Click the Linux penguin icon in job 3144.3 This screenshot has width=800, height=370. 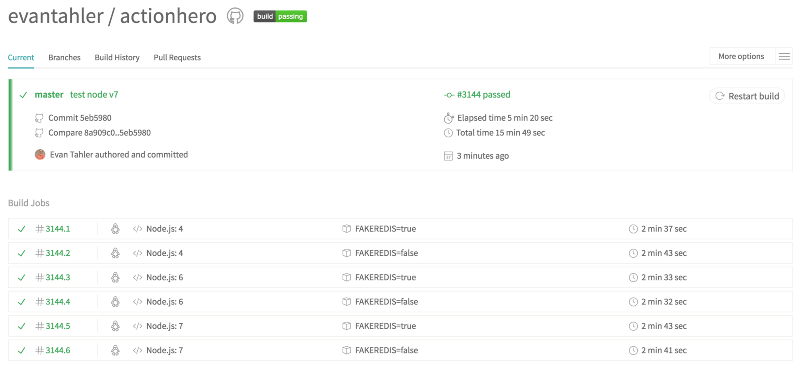click(x=115, y=277)
